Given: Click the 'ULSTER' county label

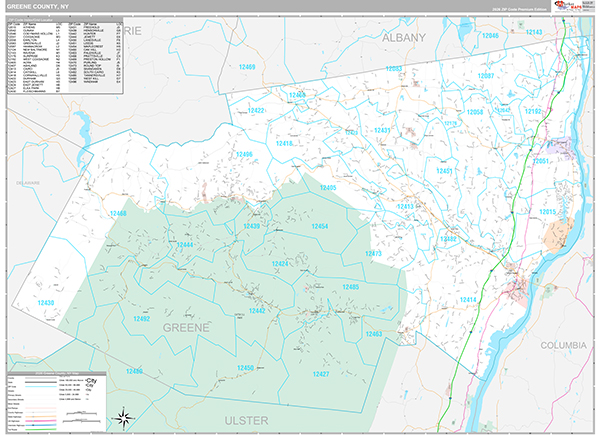Looking at the screenshot, I should coord(246,420).
